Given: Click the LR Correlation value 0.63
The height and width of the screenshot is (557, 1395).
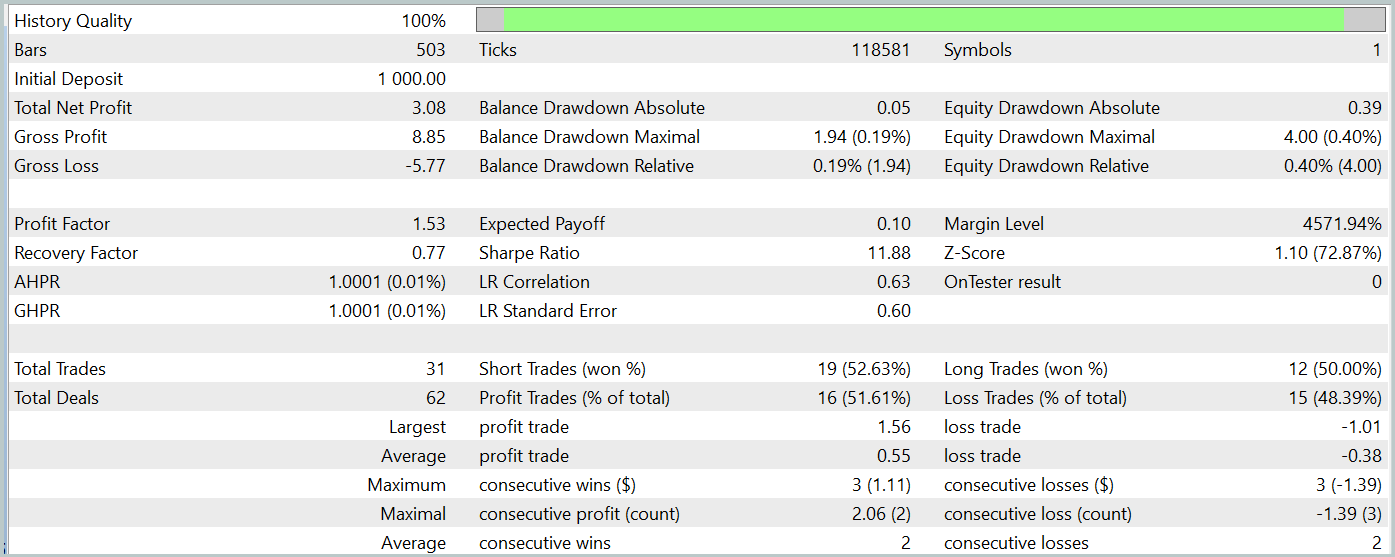Looking at the screenshot, I should (x=894, y=282).
